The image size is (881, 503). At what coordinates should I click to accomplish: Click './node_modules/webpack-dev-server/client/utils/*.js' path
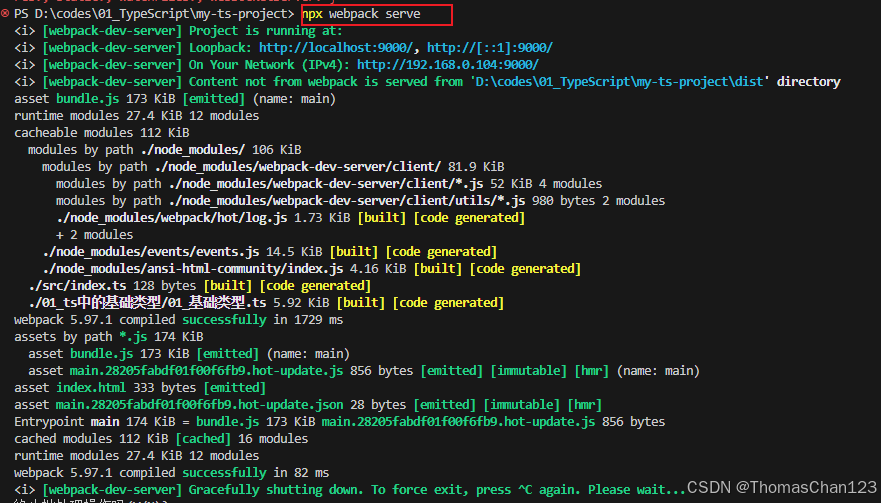347,201
